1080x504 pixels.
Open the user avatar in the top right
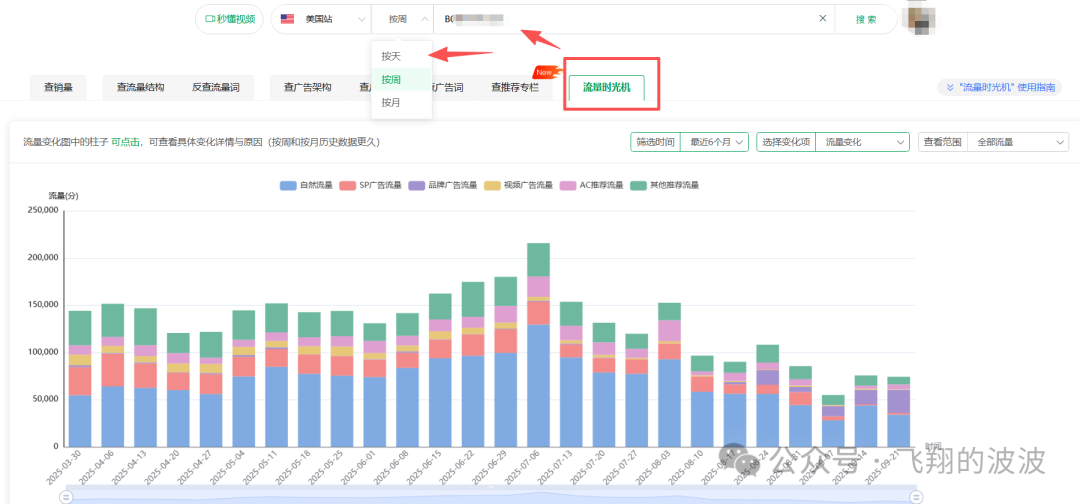tap(920, 16)
